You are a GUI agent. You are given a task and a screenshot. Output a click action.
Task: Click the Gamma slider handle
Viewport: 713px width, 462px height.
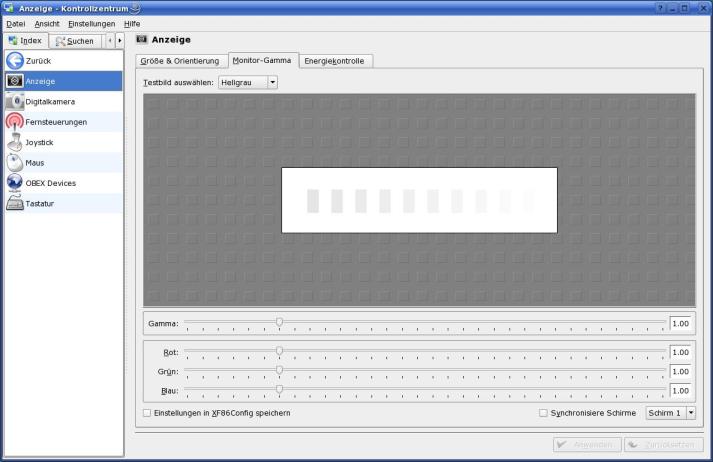coord(279,322)
